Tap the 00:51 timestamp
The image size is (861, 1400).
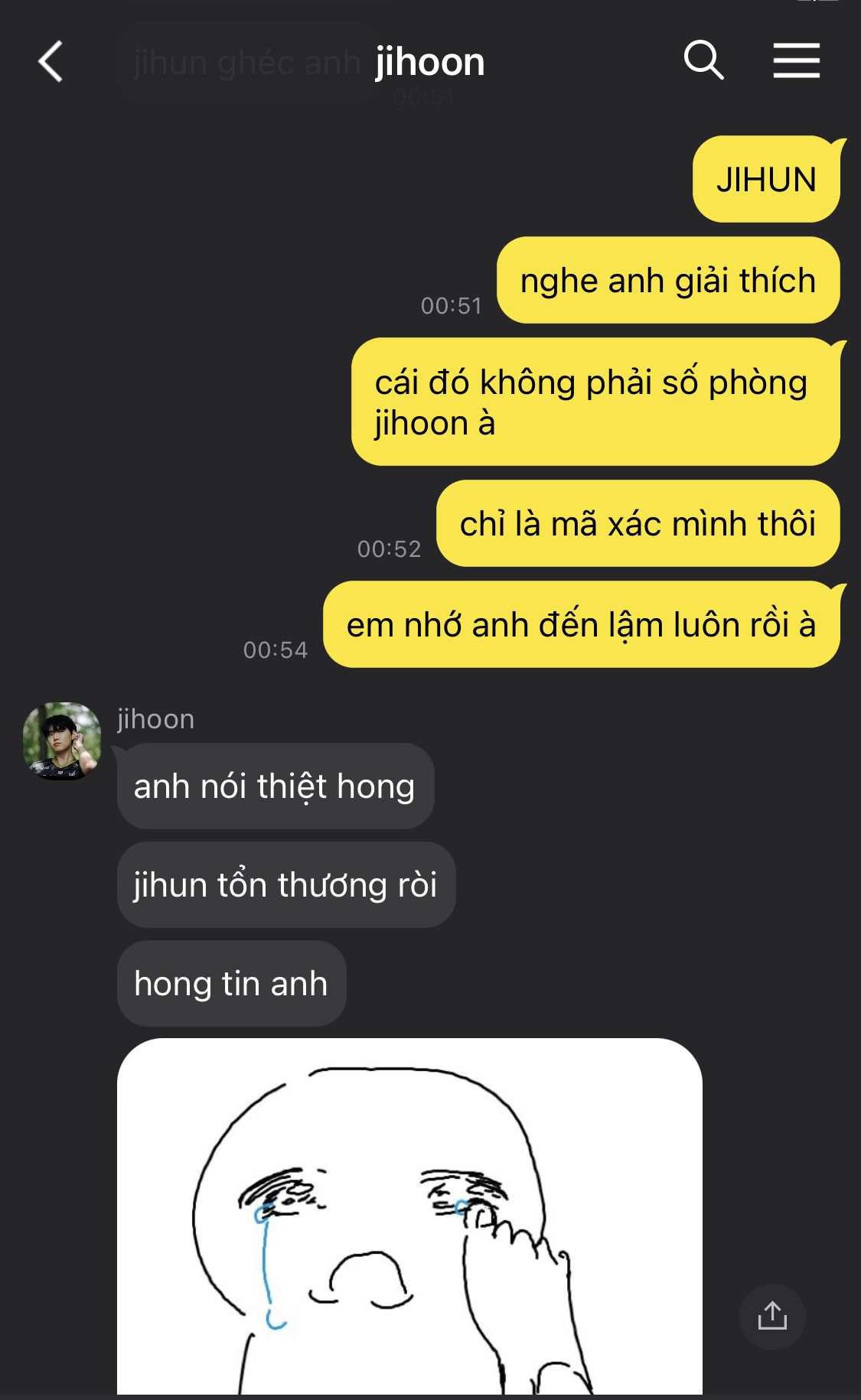pyautogui.click(x=452, y=306)
